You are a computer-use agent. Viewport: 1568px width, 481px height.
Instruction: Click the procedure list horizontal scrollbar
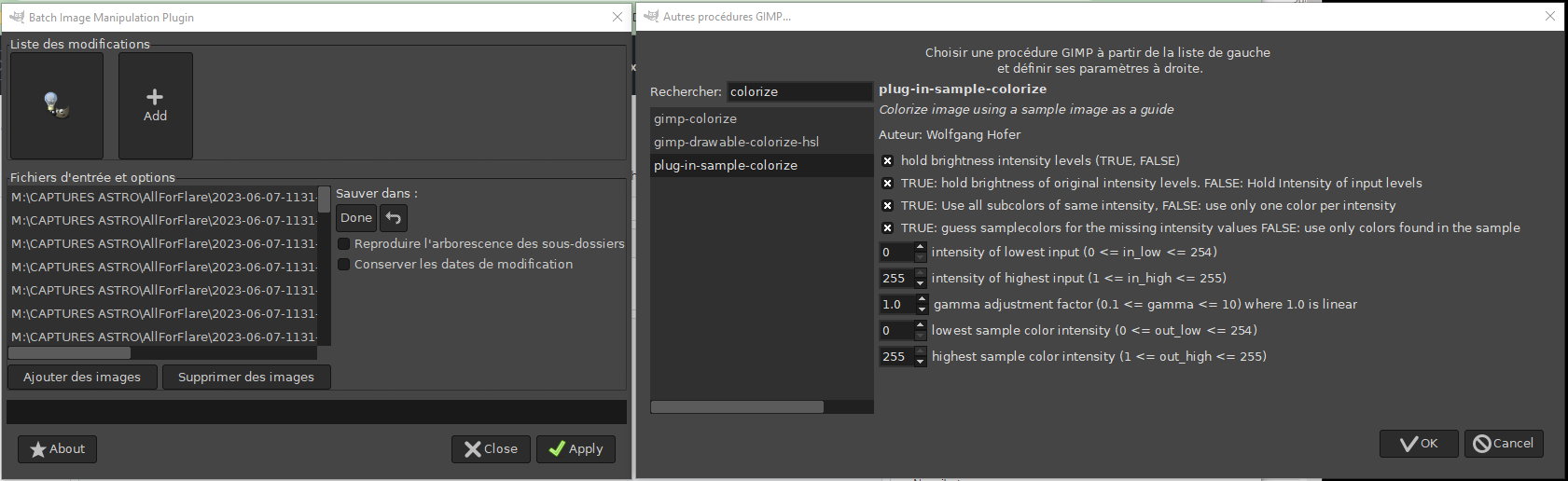pyautogui.click(x=737, y=407)
